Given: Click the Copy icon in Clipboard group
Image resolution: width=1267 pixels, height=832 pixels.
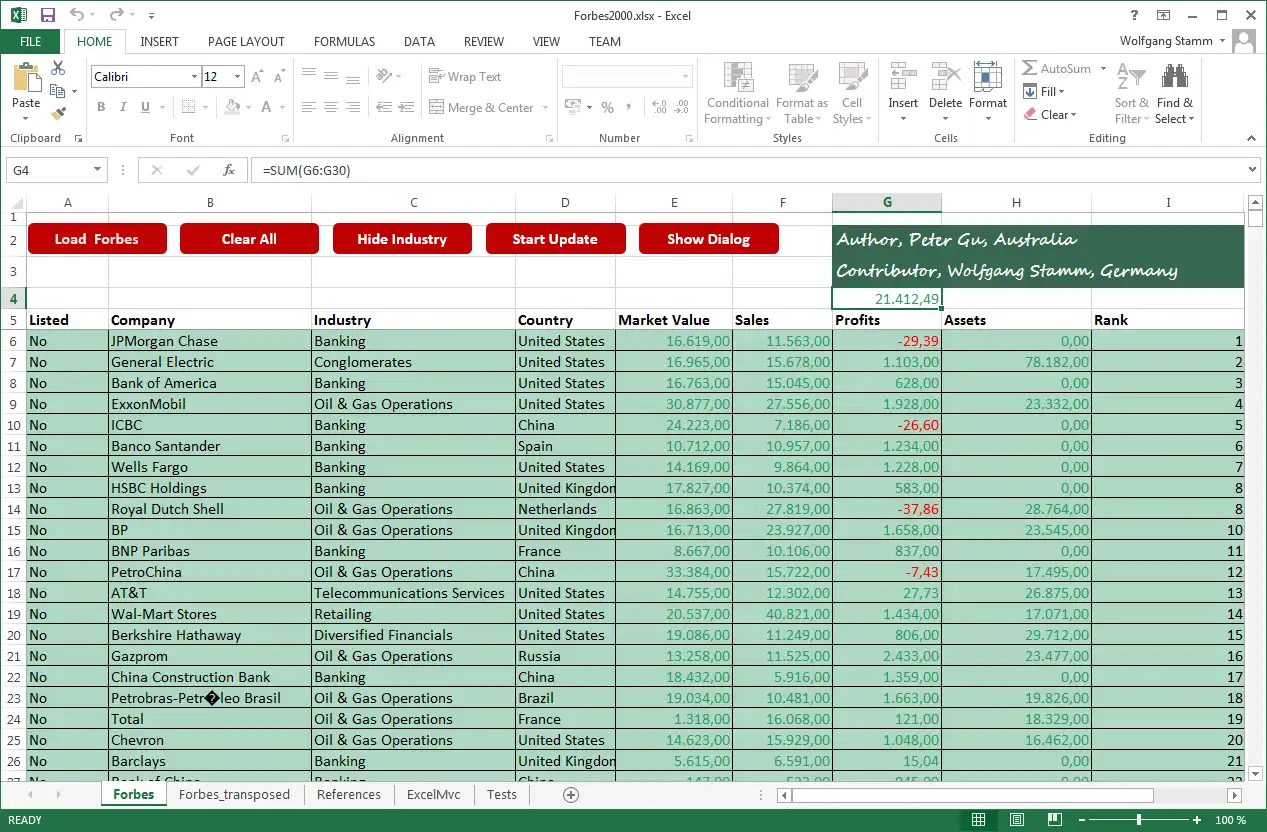Looking at the screenshot, I should point(56,91).
